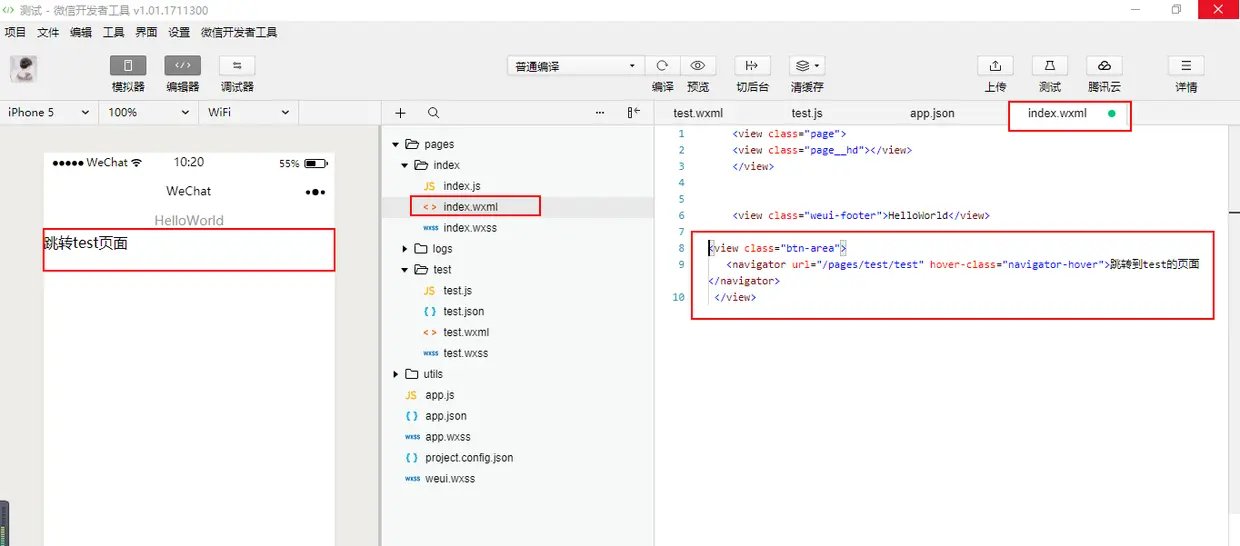Click the search icon in file panel
The image size is (1240, 546).
433,113
